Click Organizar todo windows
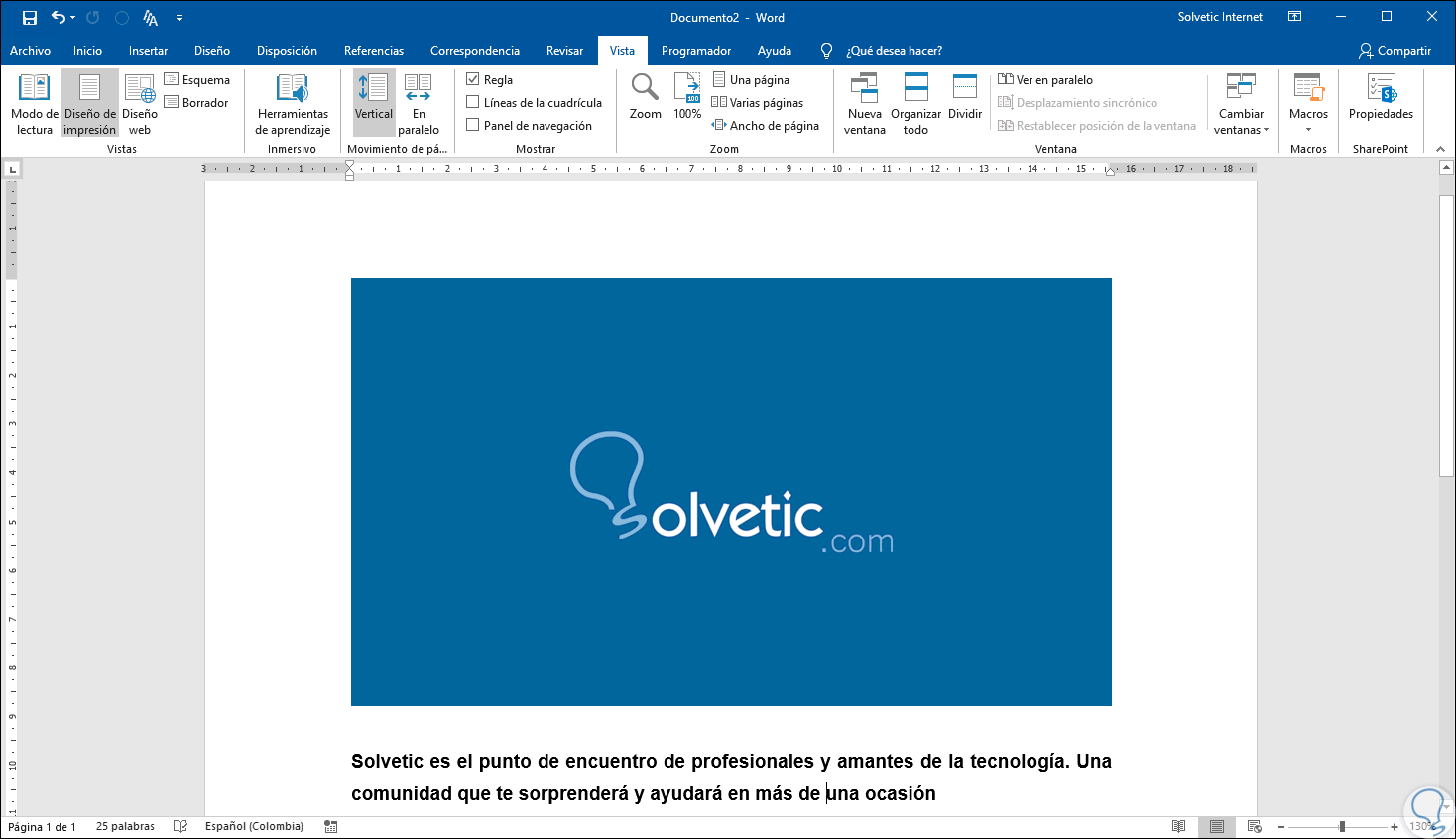 coord(916,103)
